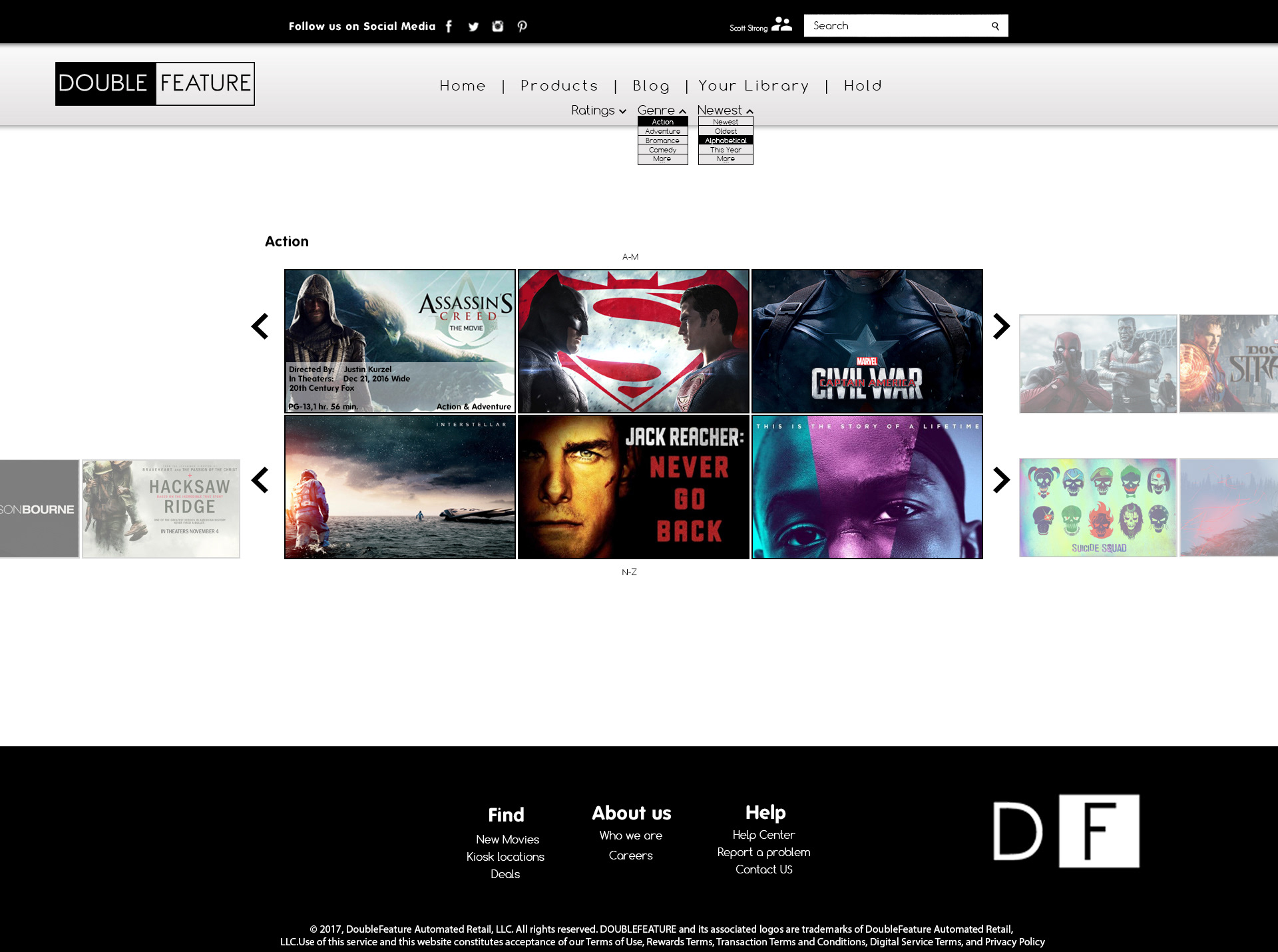
Task: Open faded Doctor Strange thumbnail
Action: coord(1229,363)
